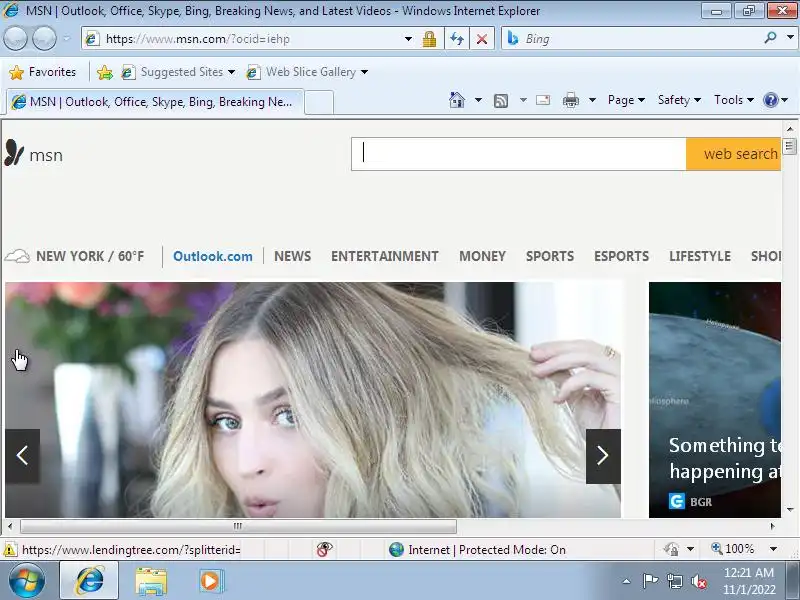Click the Forward navigation button
Screen dimensions: 800x600
(44, 39)
